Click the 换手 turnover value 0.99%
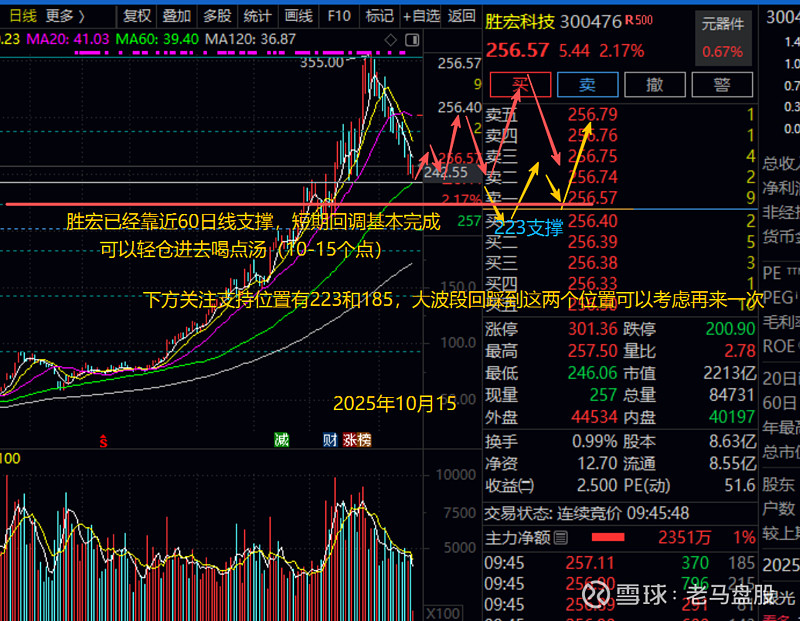800x621 pixels. 595,441
